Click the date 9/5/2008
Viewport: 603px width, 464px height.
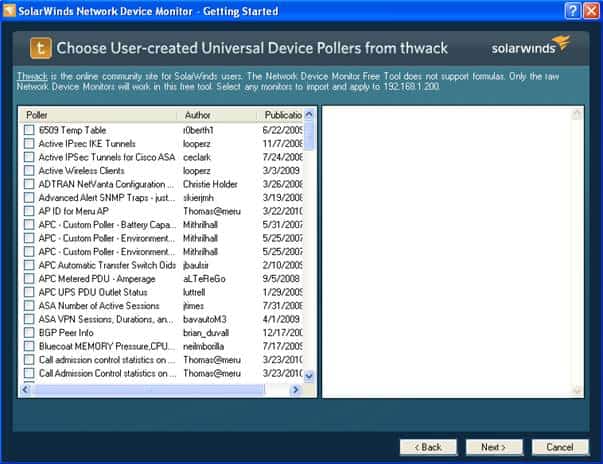(x=281, y=278)
